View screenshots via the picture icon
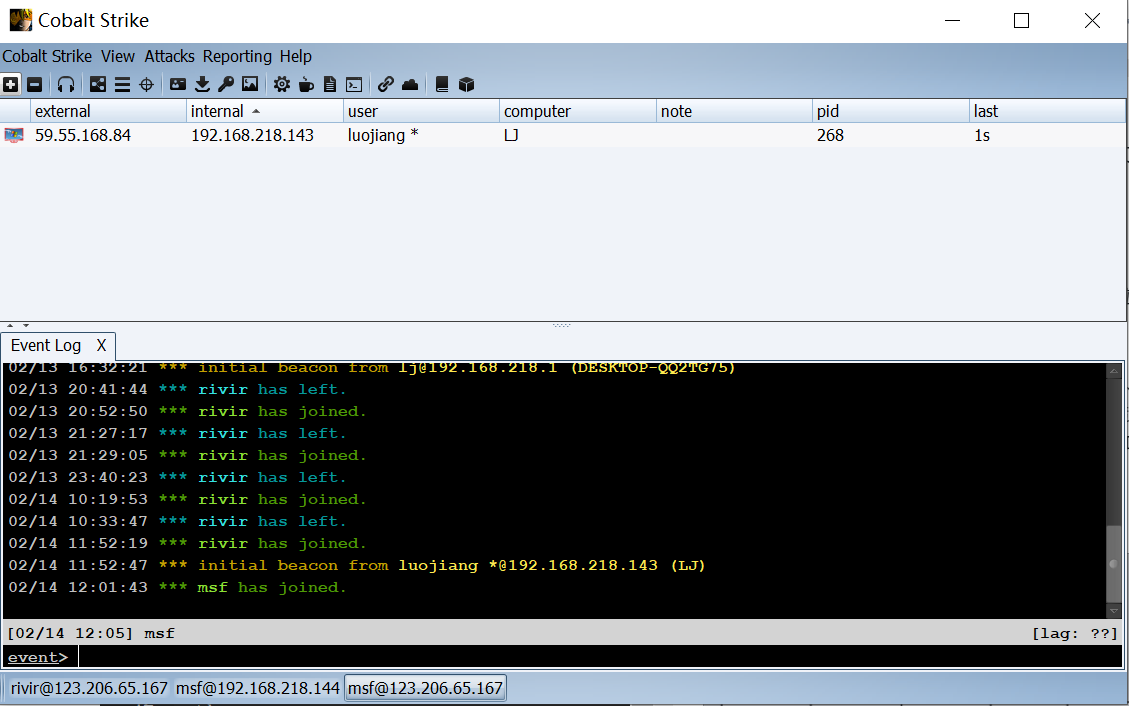Viewport: 1129px width, 706px height. [x=250, y=84]
